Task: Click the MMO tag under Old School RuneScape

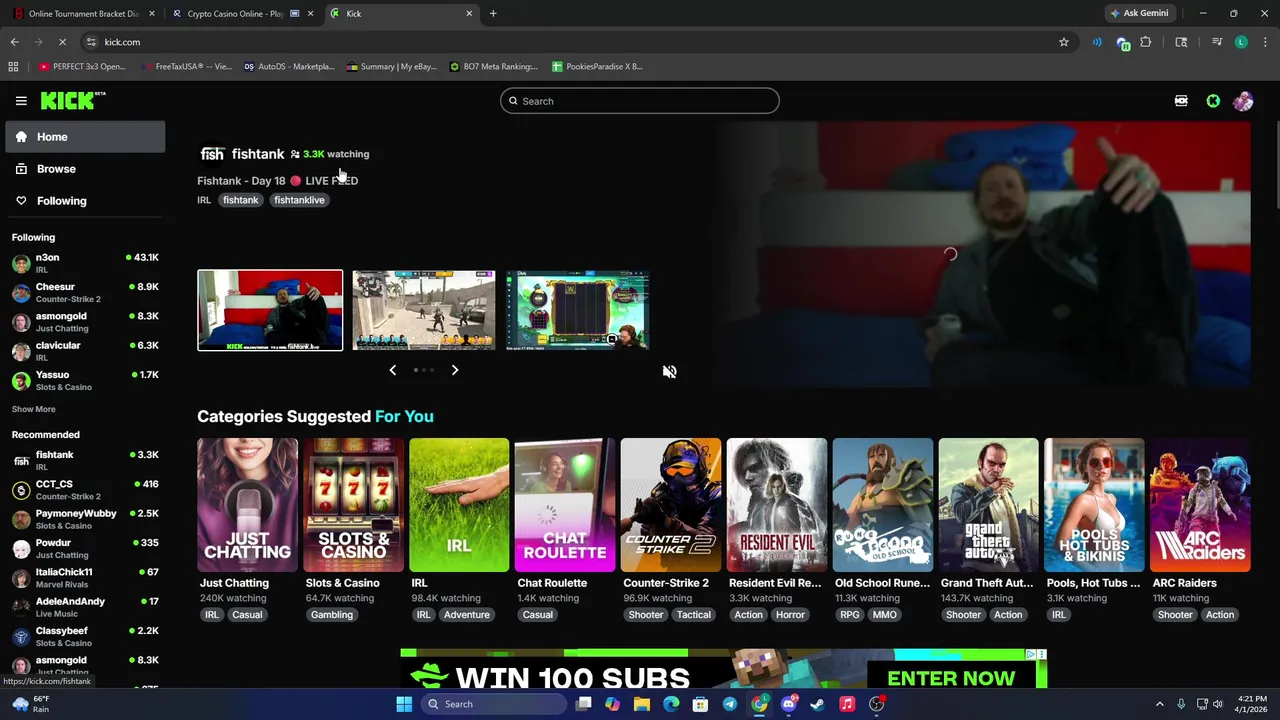Action: click(884, 615)
